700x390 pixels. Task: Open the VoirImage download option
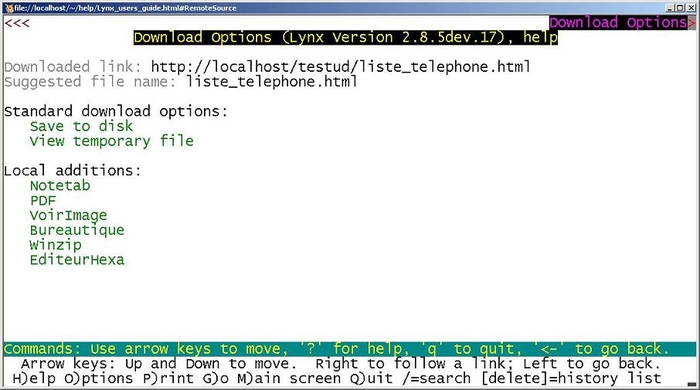coord(68,216)
